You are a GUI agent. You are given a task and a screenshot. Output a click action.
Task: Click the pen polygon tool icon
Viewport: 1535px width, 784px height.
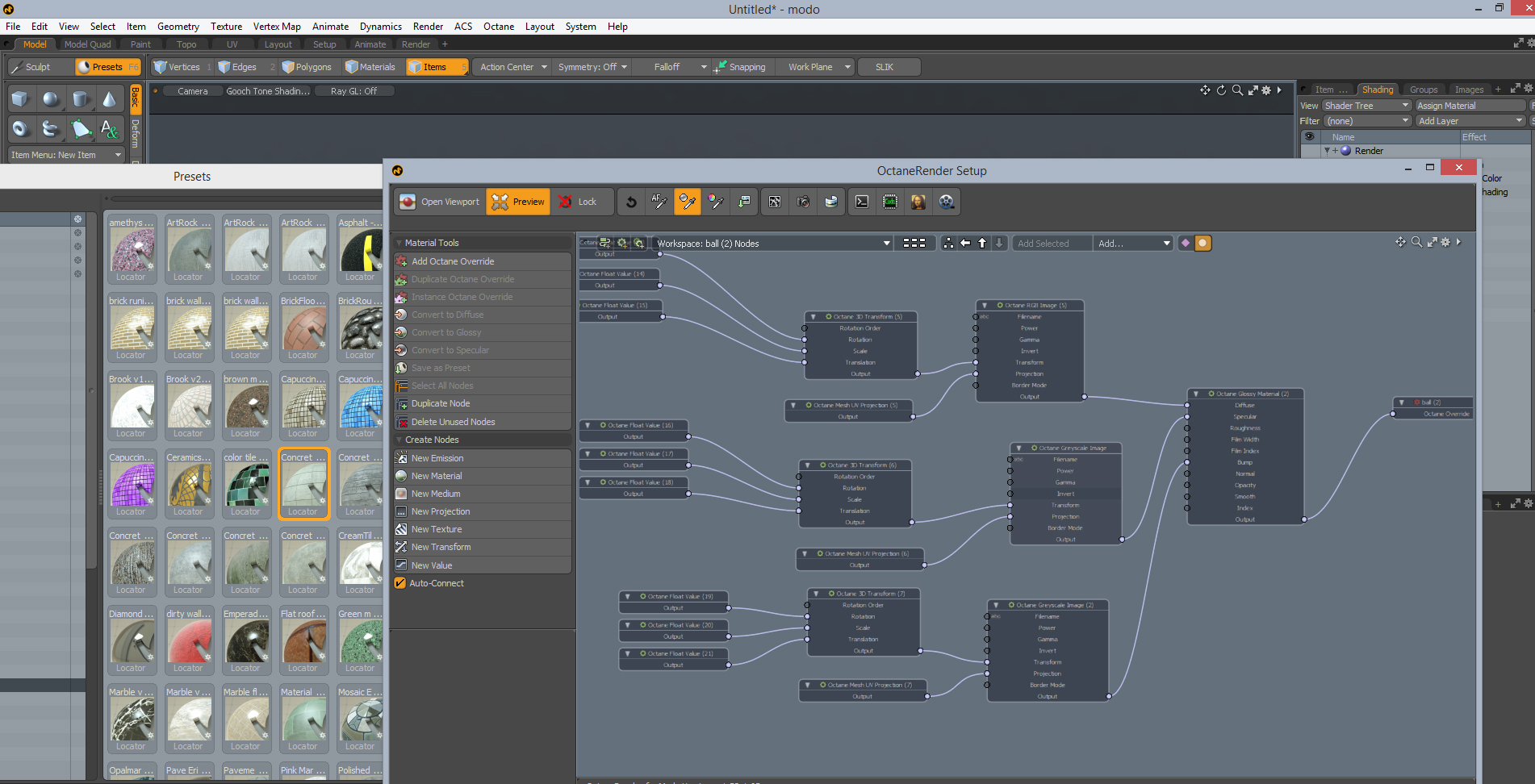(80, 128)
